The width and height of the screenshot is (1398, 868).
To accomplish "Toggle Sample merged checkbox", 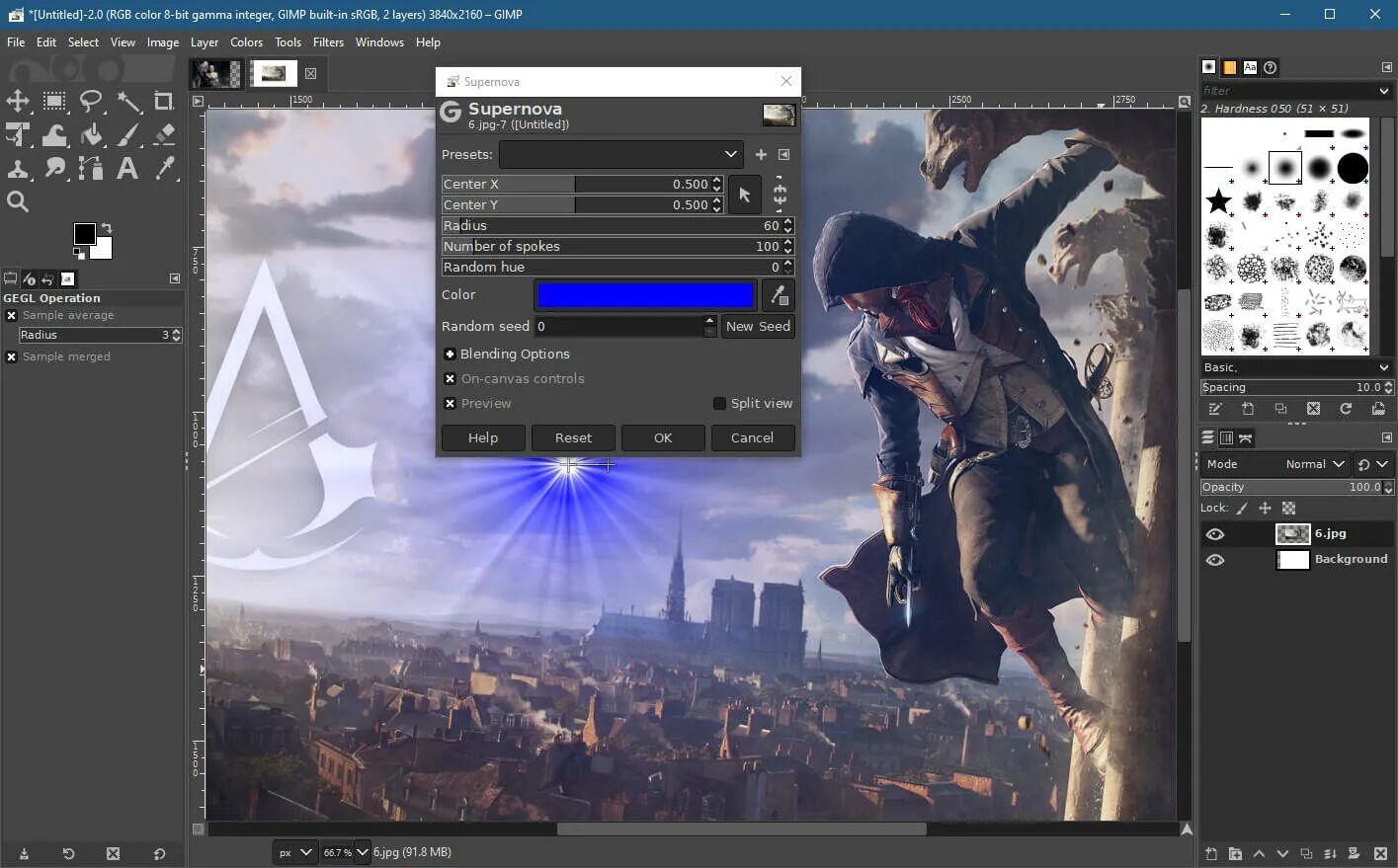I will click(x=11, y=357).
